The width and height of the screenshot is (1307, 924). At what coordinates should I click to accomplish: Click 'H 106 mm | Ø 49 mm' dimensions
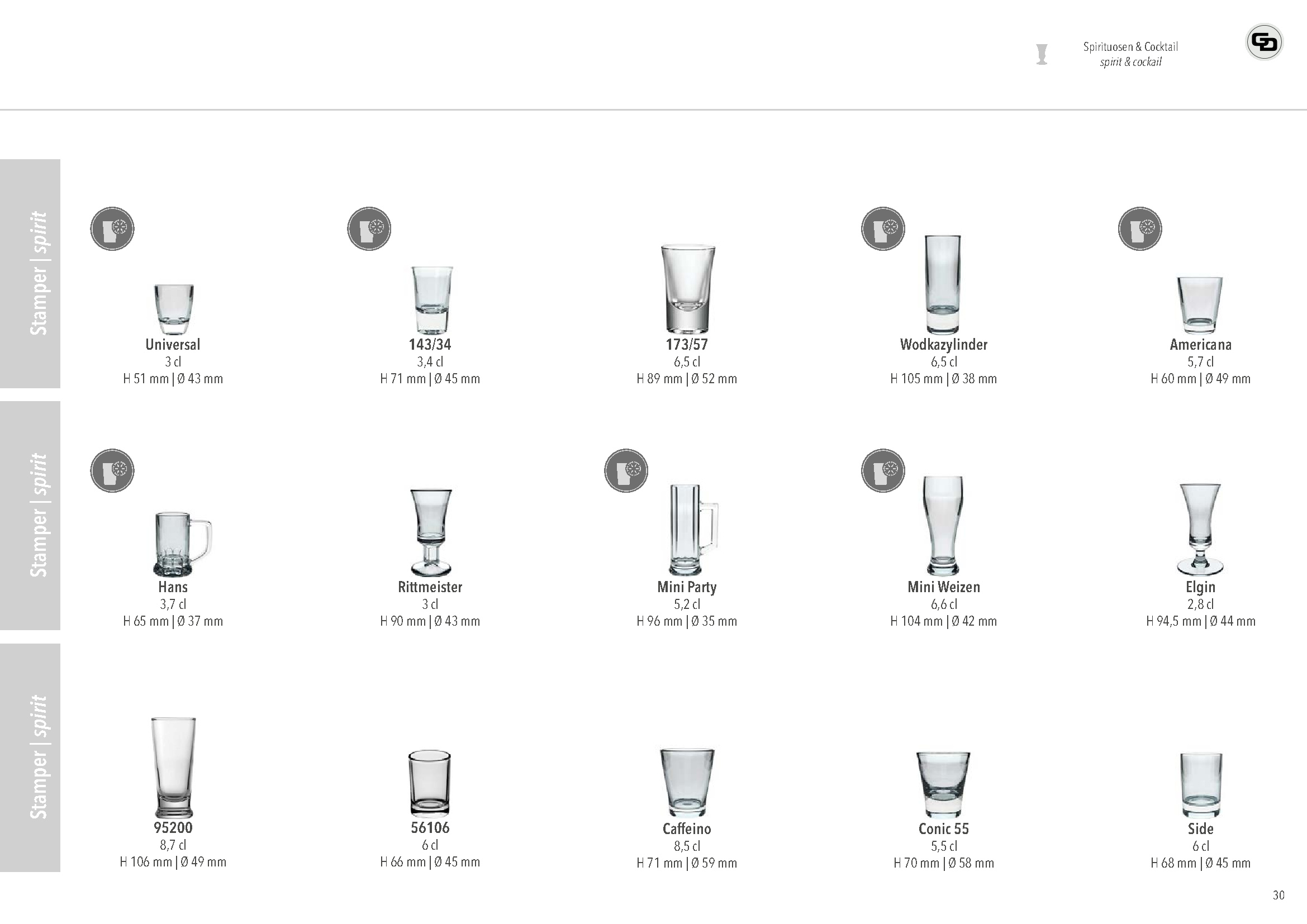point(173,862)
